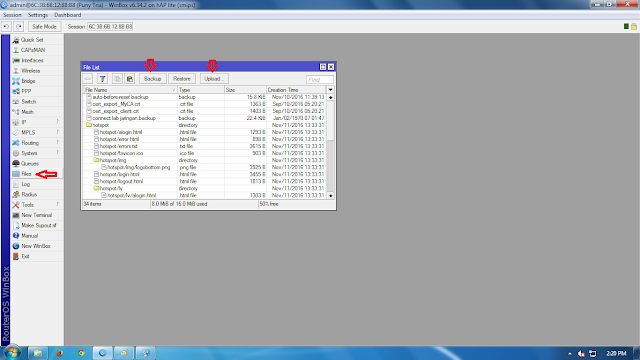Open Chrome from the taskbar
Viewport: 640px width, 360px height.
click(81, 353)
